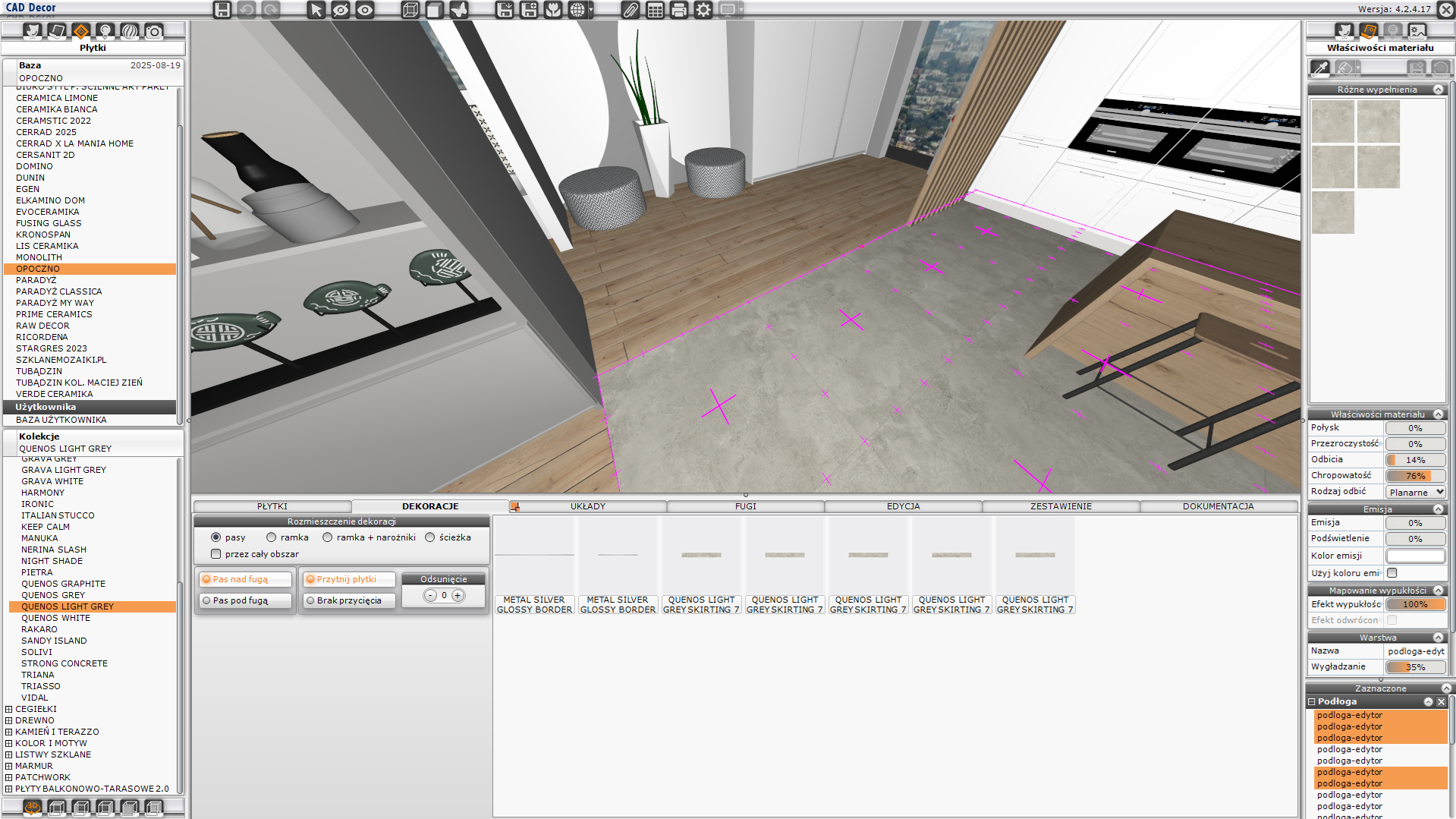Switch to wireframe cube view
Screen dimensions: 1456x819
pos(410,10)
